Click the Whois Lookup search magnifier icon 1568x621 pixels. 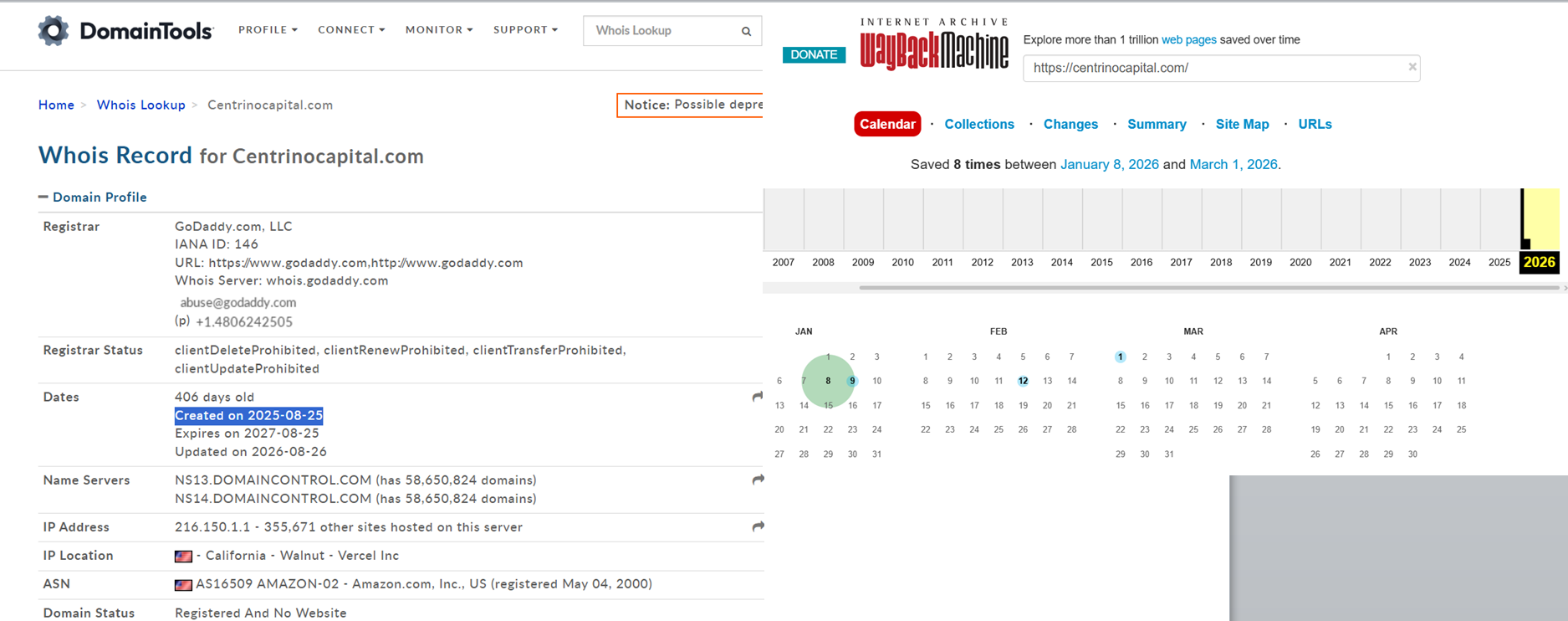tap(746, 31)
